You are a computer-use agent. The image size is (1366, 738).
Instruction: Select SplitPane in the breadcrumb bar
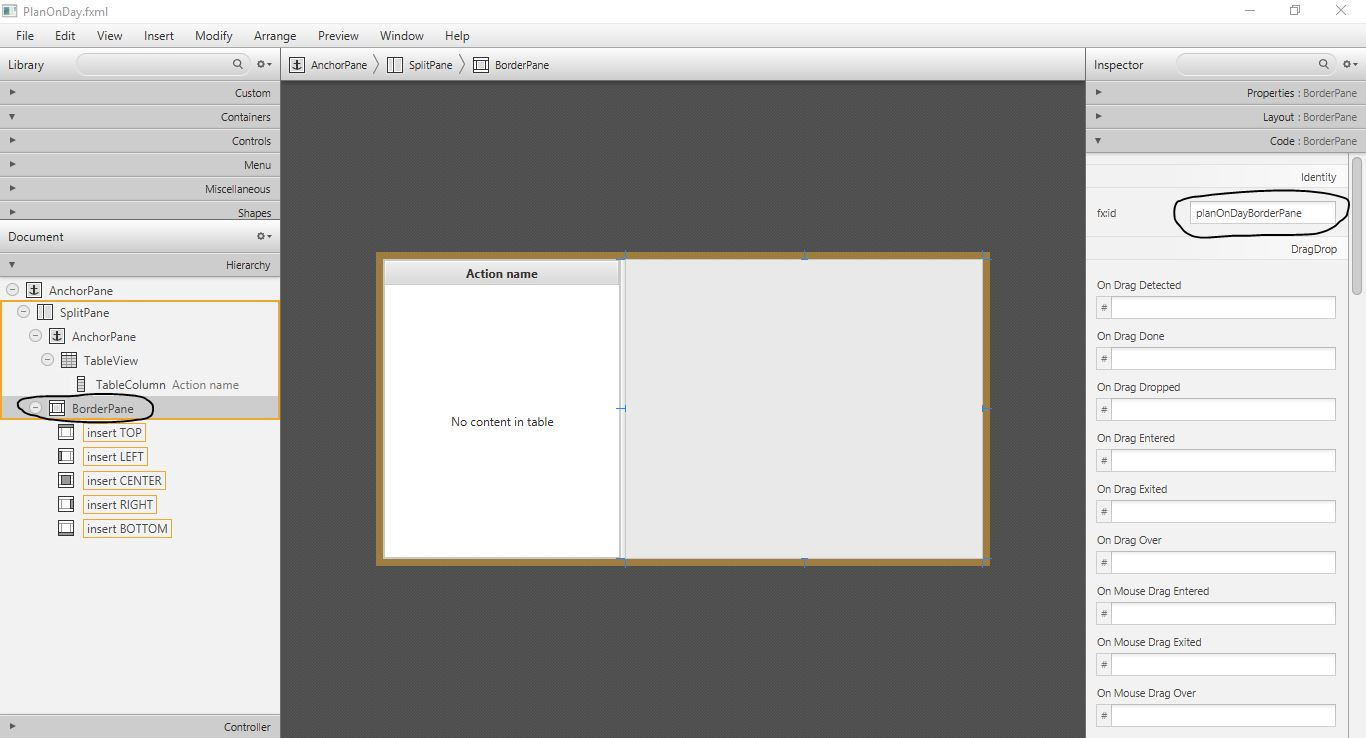pos(430,65)
